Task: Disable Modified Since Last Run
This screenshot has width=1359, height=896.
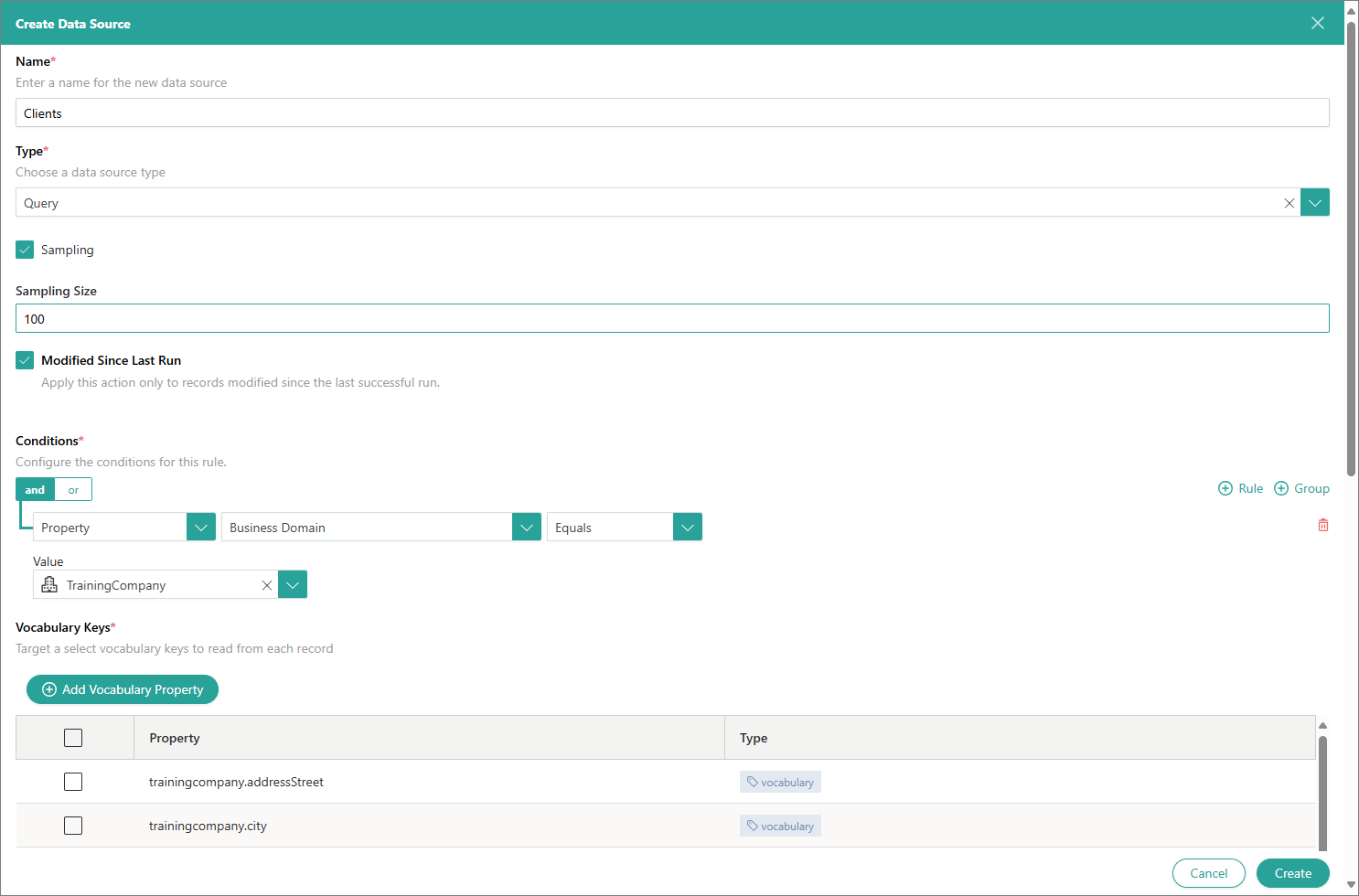Action: tap(25, 360)
